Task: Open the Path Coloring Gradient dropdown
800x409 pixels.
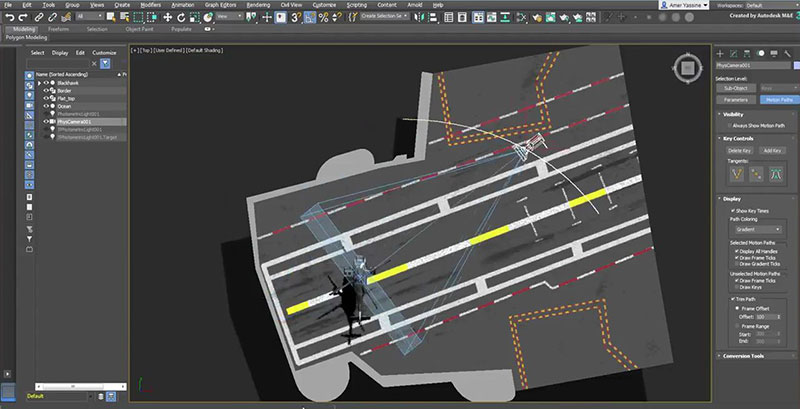Action: pyautogui.click(x=758, y=229)
